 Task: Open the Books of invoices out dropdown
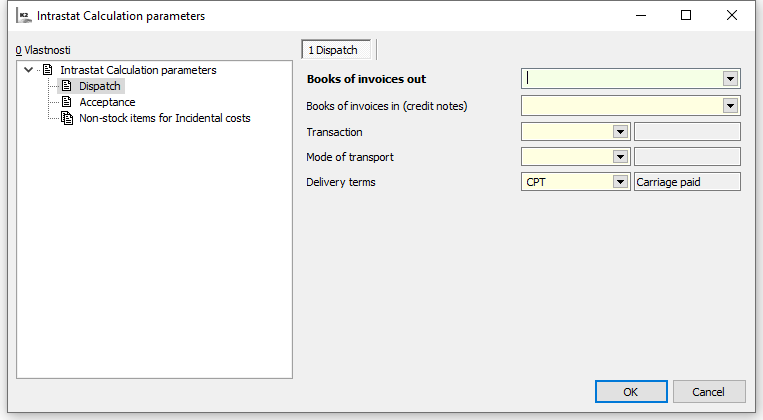tap(730, 79)
